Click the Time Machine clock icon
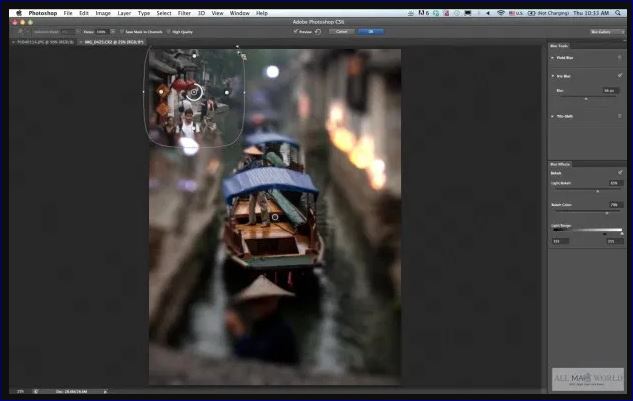The image size is (633, 401). pos(457,13)
